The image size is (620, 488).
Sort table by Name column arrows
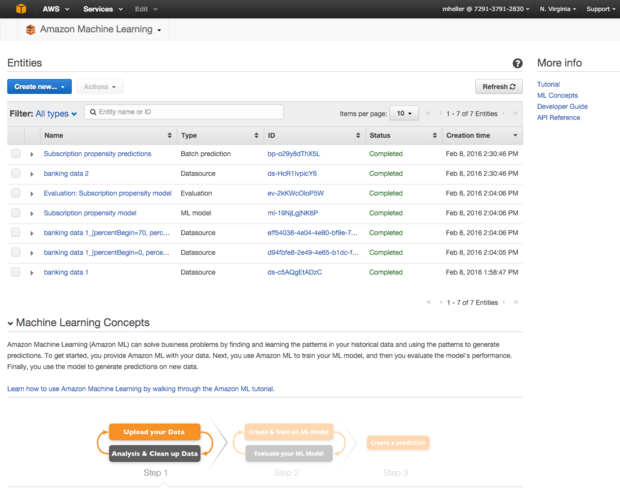coord(170,135)
